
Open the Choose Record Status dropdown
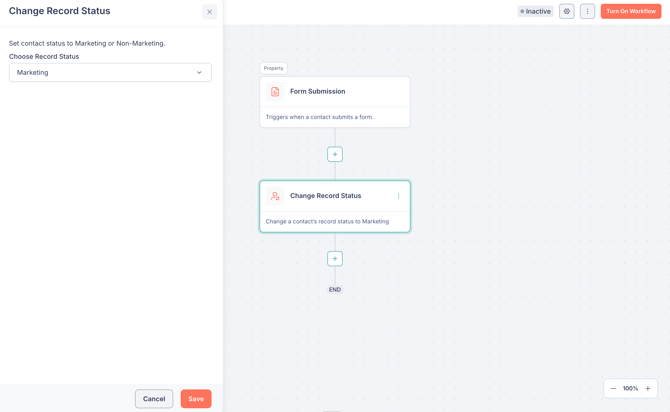[110, 72]
